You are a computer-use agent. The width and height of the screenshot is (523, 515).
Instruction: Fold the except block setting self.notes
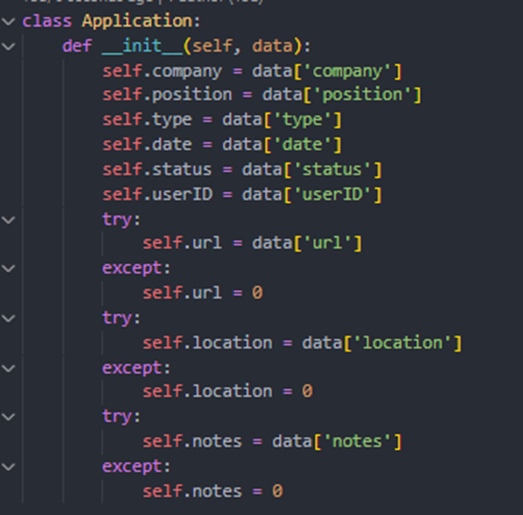click(x=8, y=467)
